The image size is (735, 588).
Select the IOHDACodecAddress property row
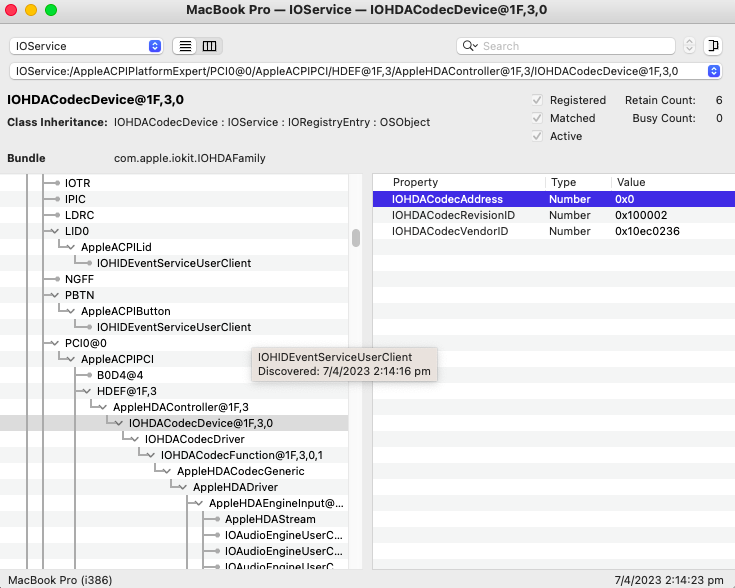click(x=554, y=199)
